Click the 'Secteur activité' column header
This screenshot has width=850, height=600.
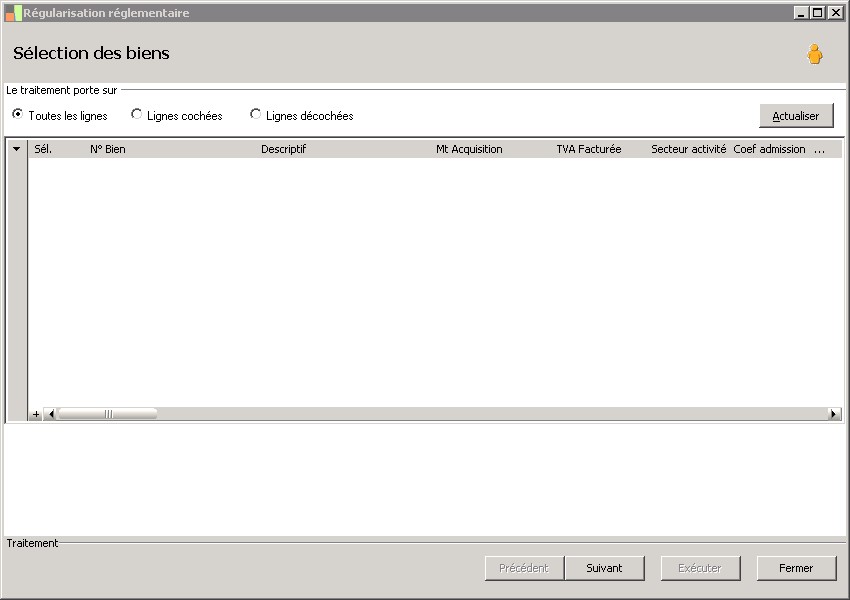point(688,149)
